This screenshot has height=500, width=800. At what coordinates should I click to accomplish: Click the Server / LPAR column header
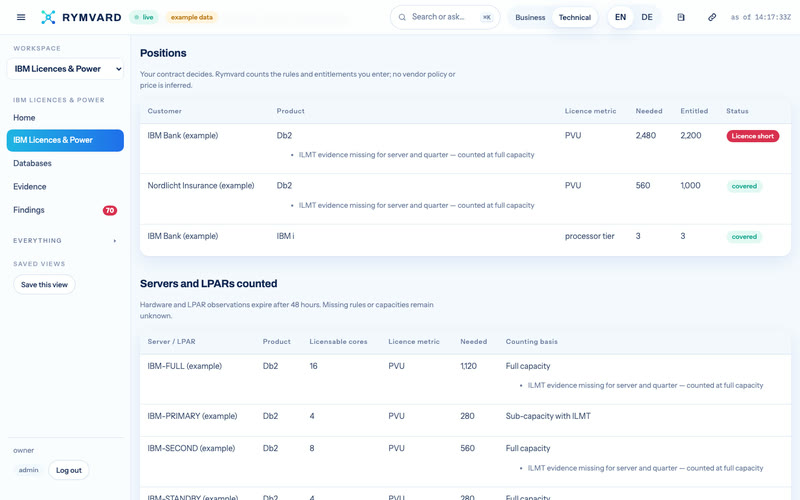(x=171, y=342)
